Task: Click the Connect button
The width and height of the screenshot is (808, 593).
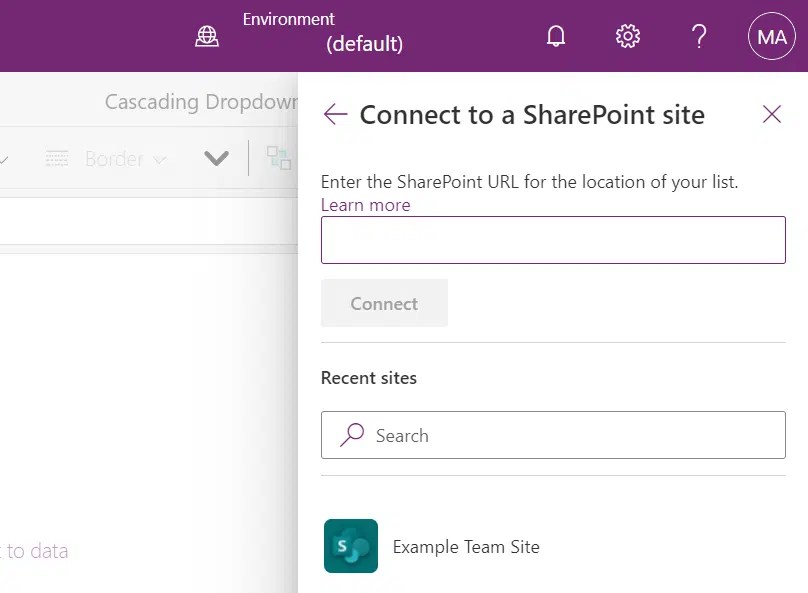Action: point(384,303)
